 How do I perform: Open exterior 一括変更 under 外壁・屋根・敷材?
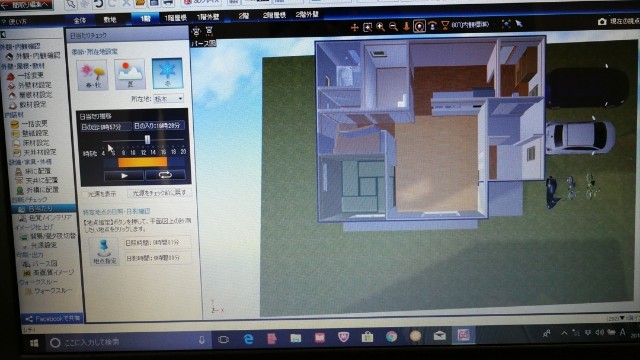click(26, 76)
